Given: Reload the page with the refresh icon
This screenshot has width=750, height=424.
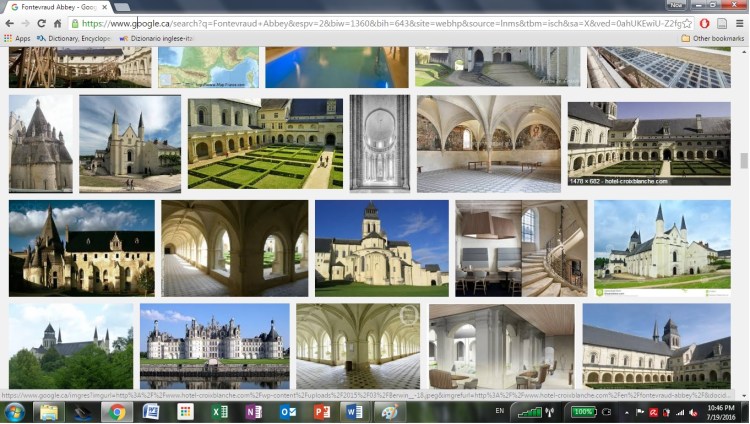Looking at the screenshot, I should pyautogui.click(x=41, y=23).
